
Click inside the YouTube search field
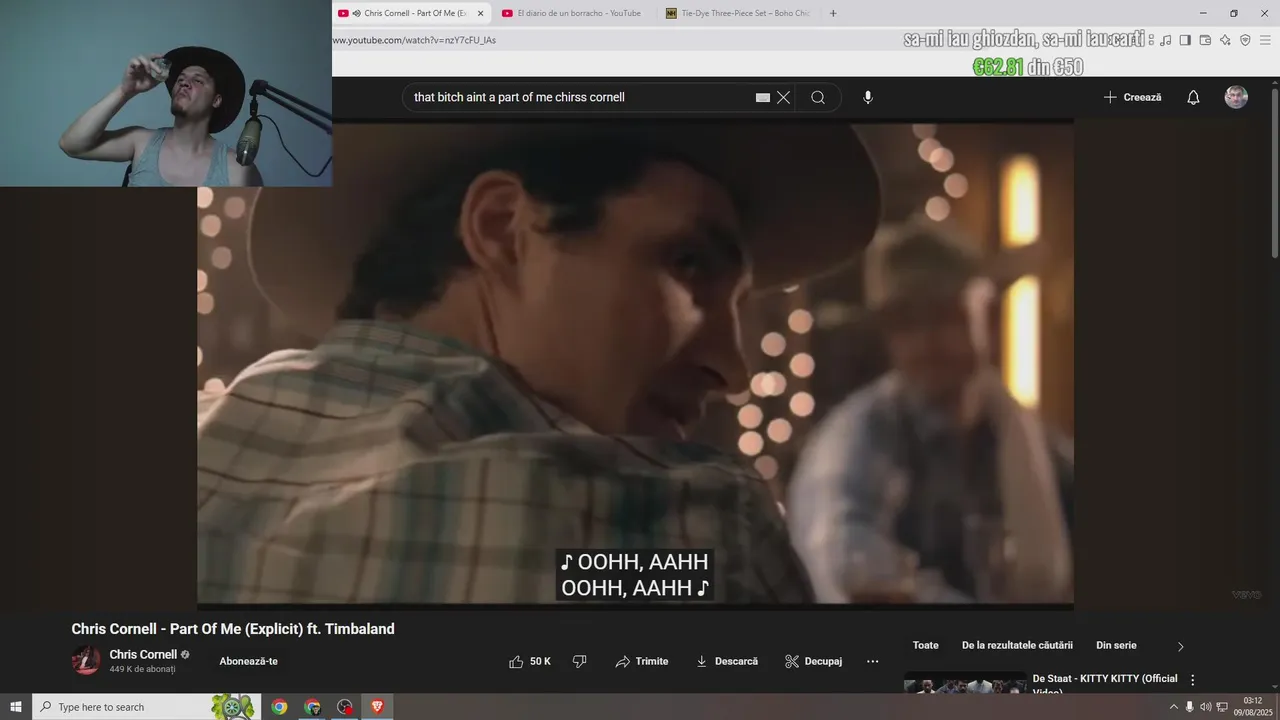pyautogui.click(x=580, y=97)
